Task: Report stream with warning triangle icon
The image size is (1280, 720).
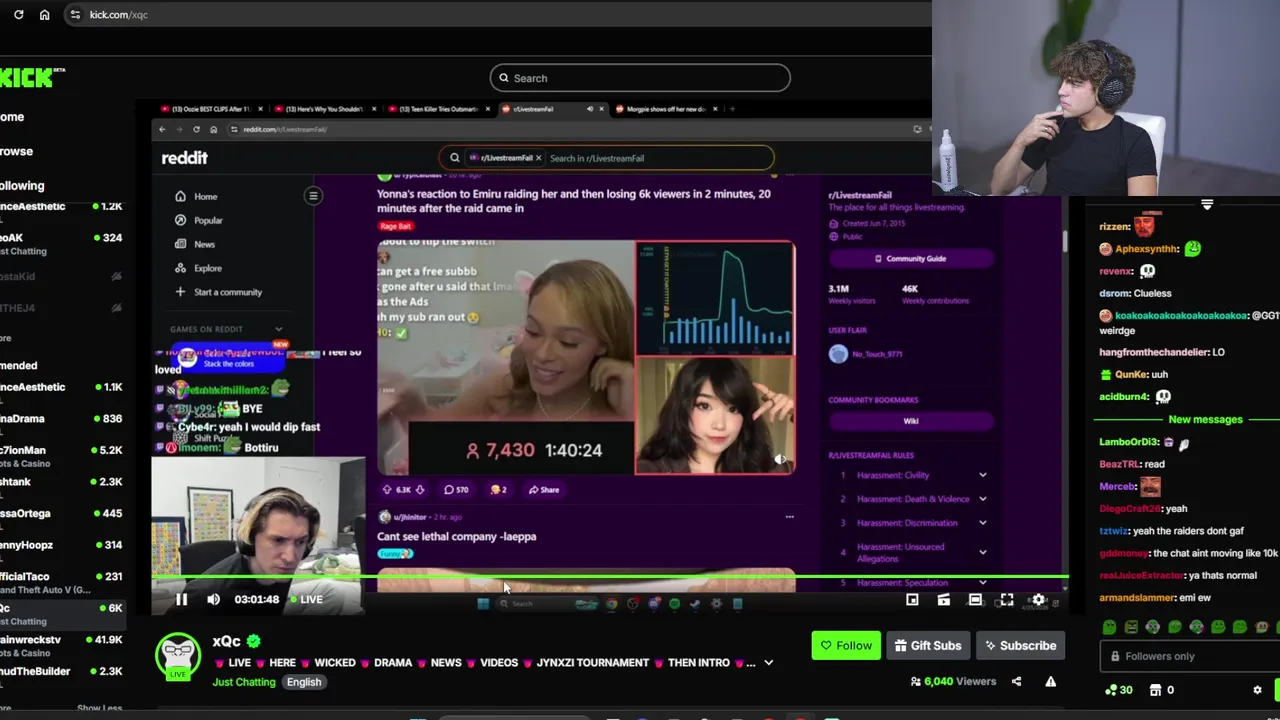Action: 1050,682
